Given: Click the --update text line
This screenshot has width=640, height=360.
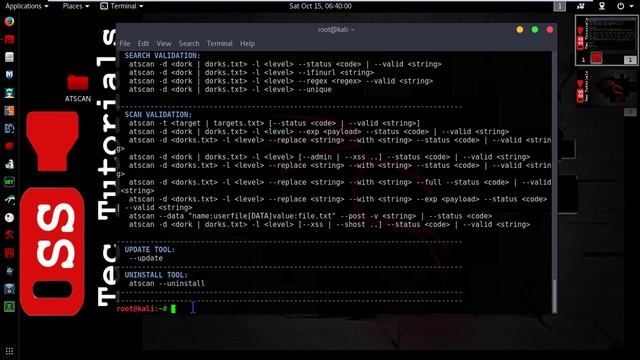Looking at the screenshot, I should [x=146, y=258].
